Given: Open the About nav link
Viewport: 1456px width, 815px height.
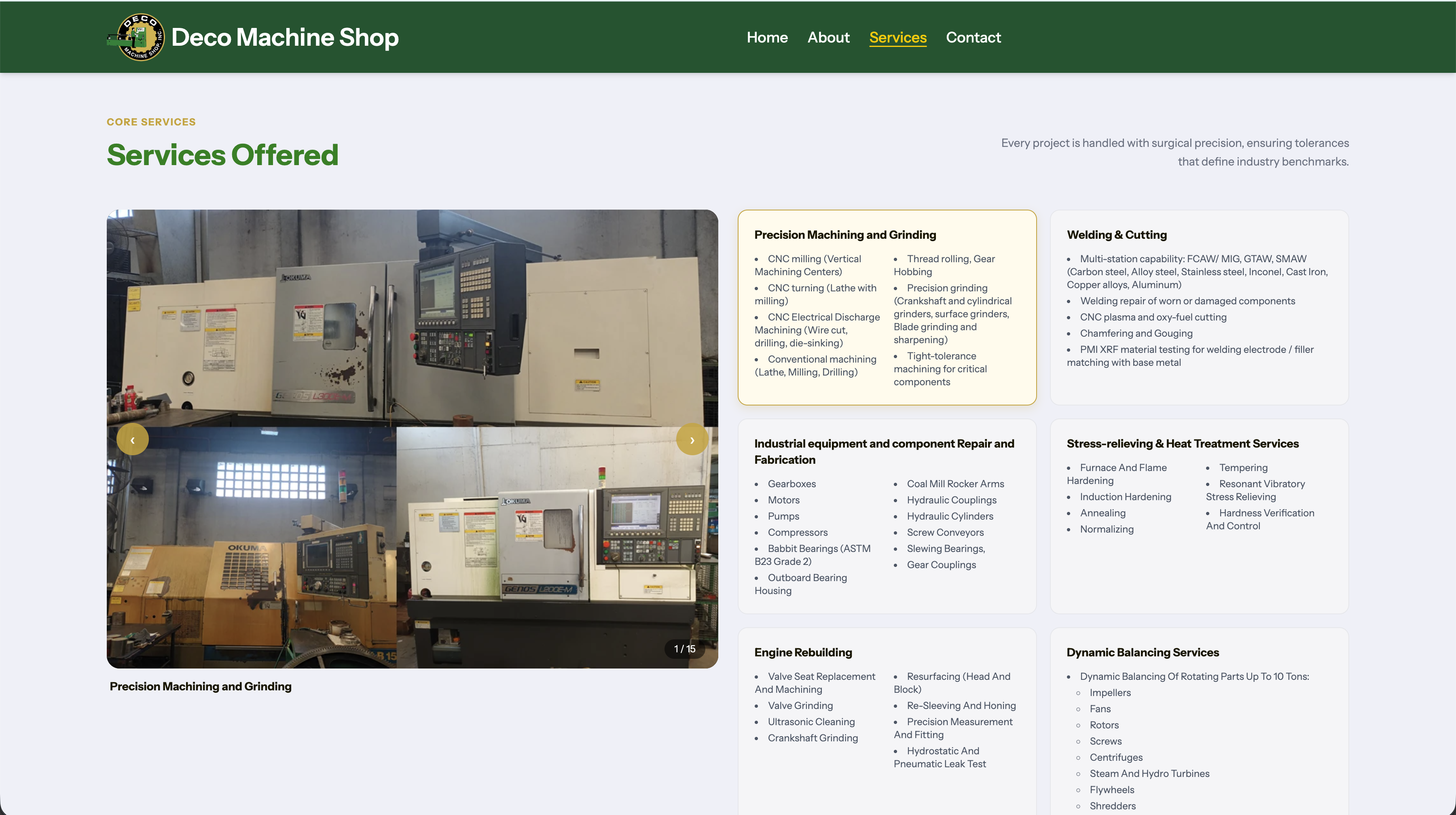Looking at the screenshot, I should click(828, 37).
